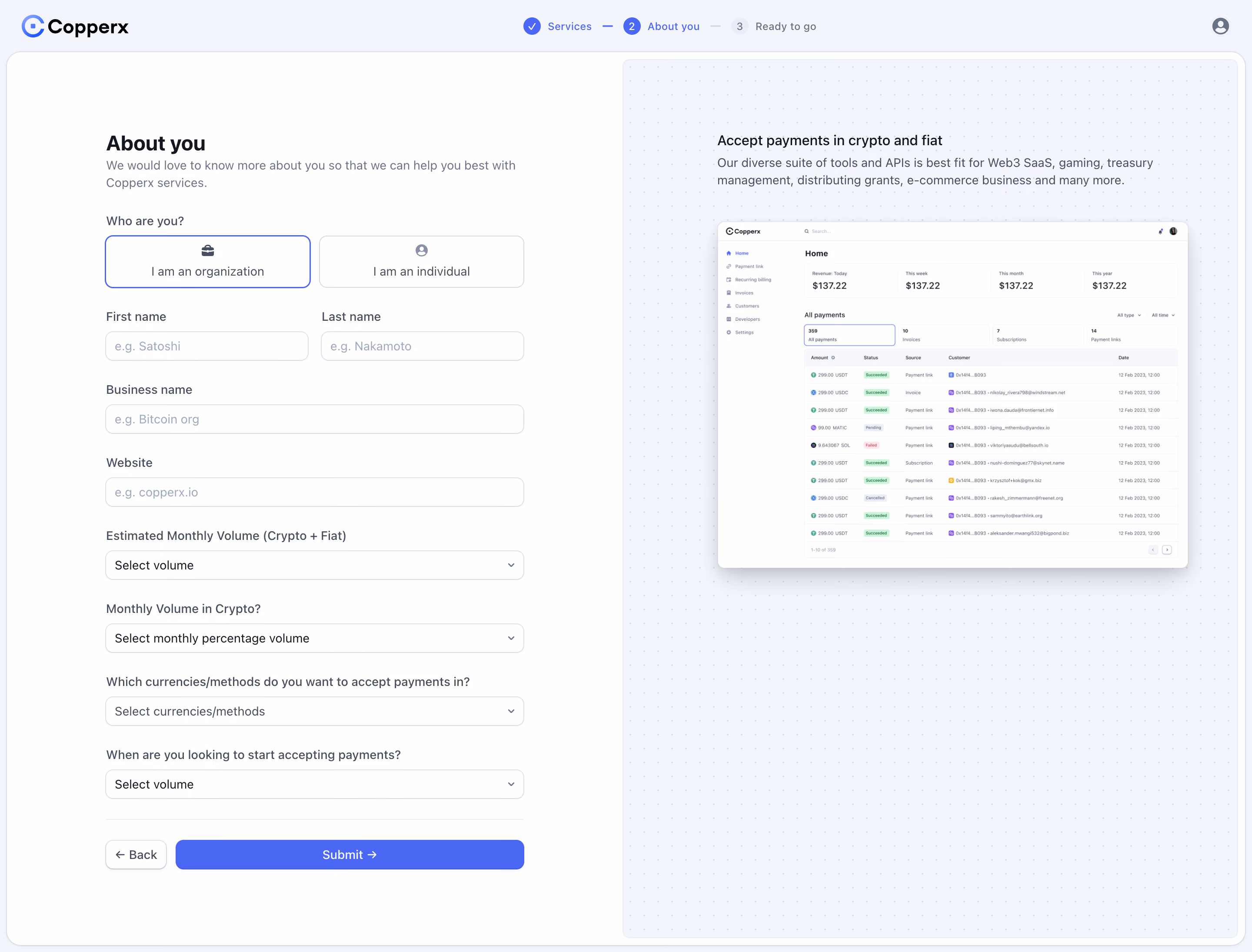This screenshot has width=1252, height=952.
Task: Click the 'Accept payments in crypto and fiat' heading
Action: [829, 140]
